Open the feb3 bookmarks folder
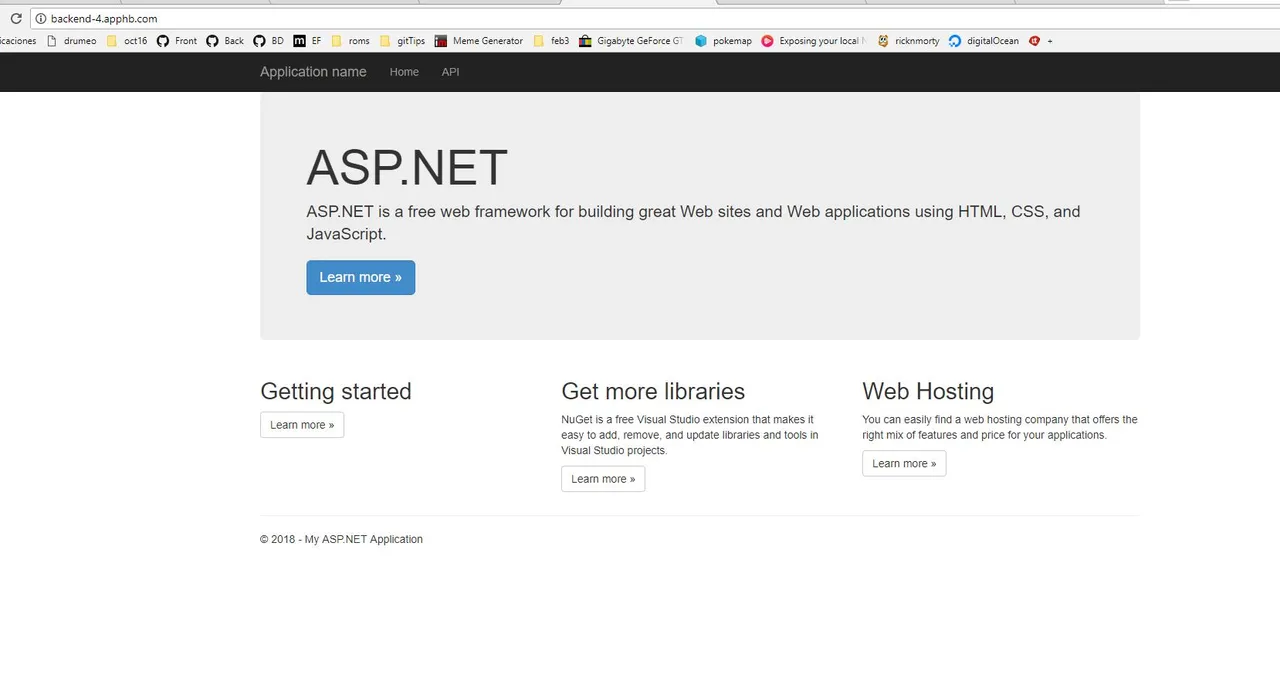The height and width of the screenshot is (692, 1280). click(x=552, y=41)
